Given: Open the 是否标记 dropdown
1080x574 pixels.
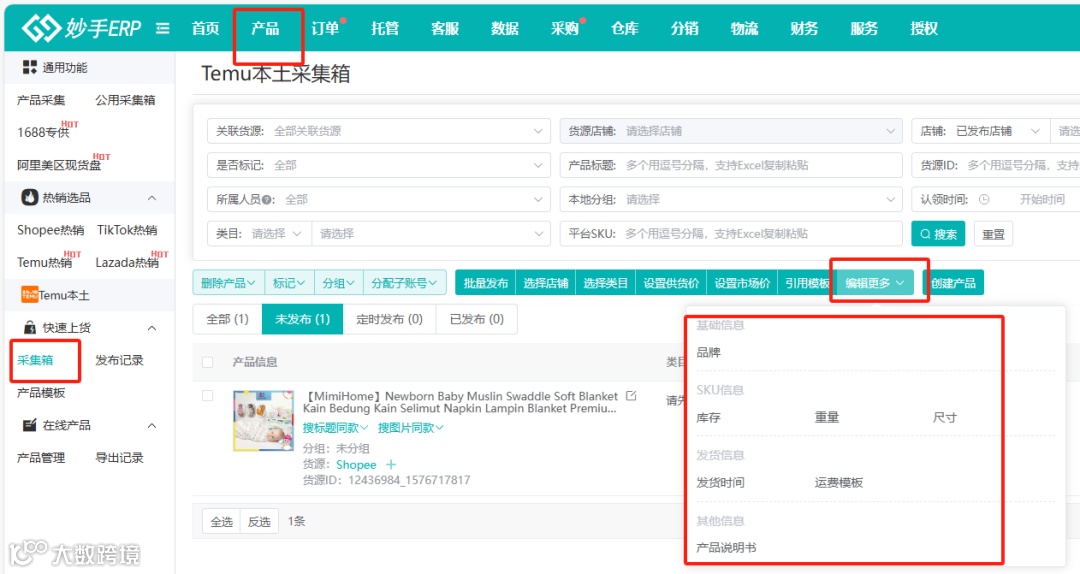Looking at the screenshot, I should [379, 165].
